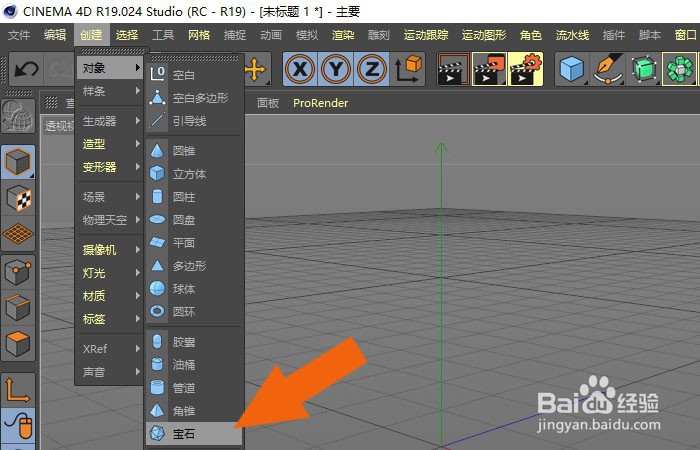Toggle the coordinate system icon

point(408,69)
